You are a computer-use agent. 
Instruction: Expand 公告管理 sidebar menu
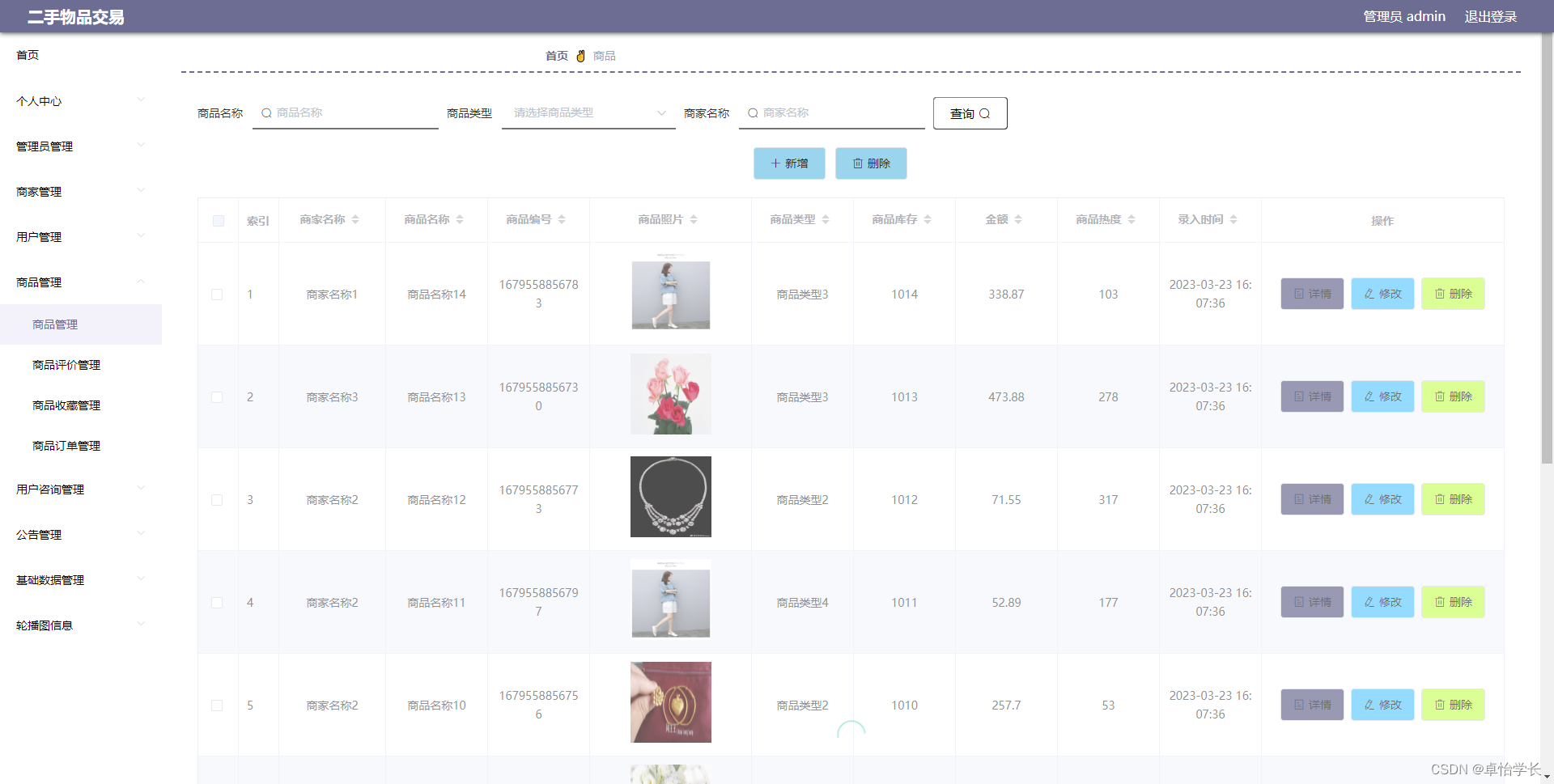coord(81,535)
